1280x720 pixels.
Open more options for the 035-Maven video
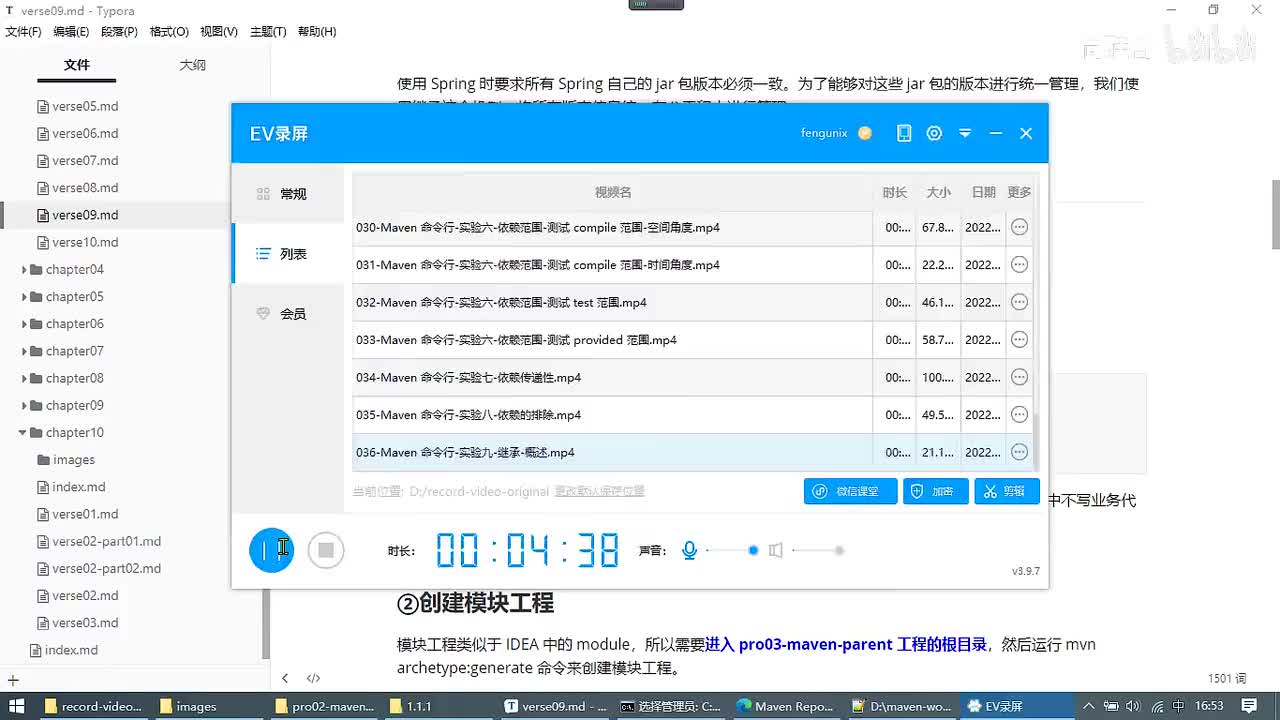click(1019, 415)
